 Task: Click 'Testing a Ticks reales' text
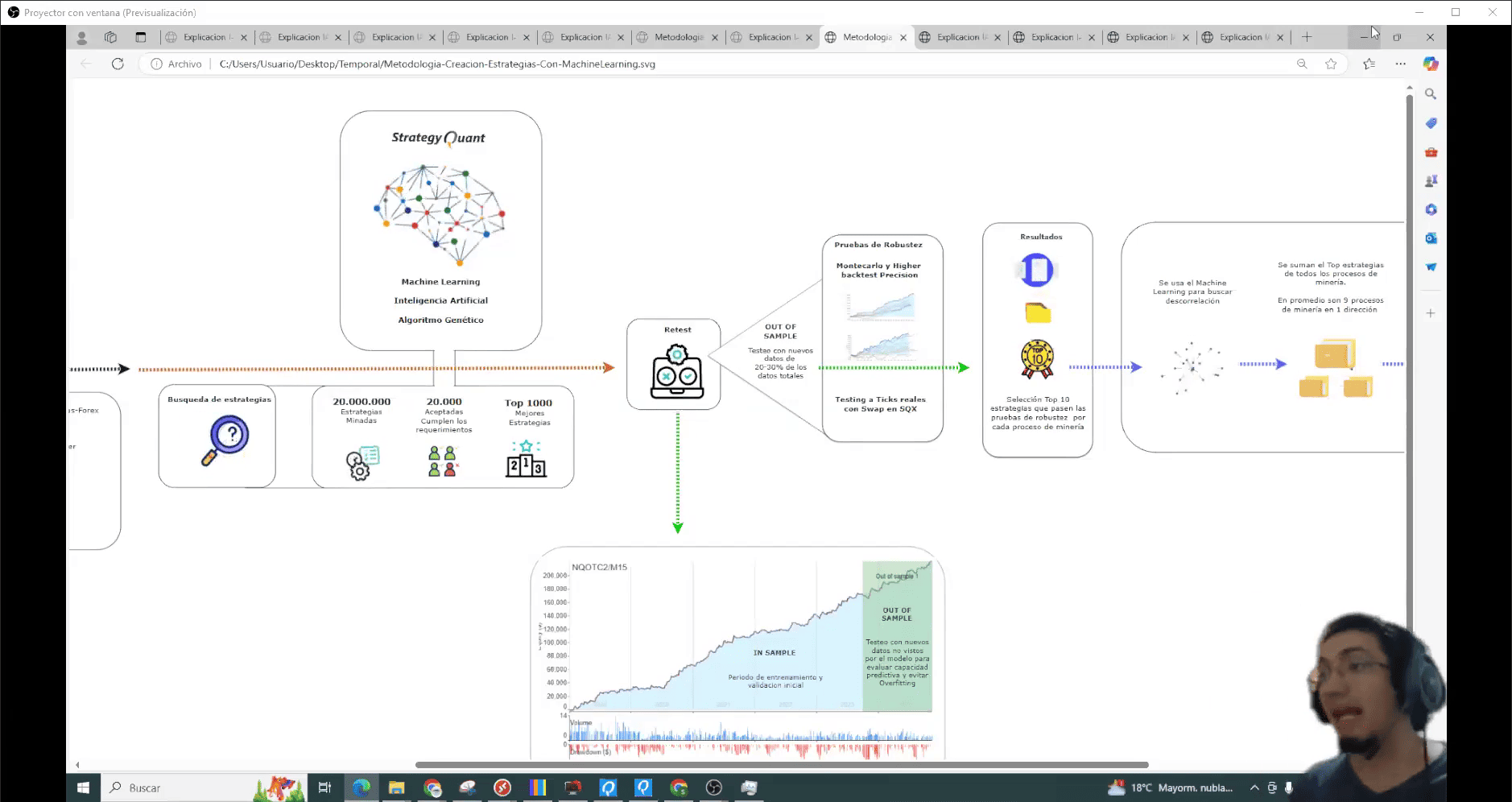(x=880, y=399)
